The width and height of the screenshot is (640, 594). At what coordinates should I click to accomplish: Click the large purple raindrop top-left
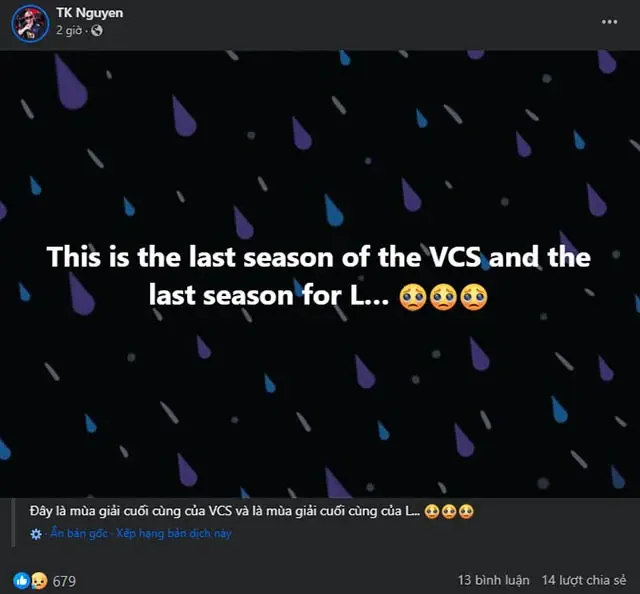70,83
